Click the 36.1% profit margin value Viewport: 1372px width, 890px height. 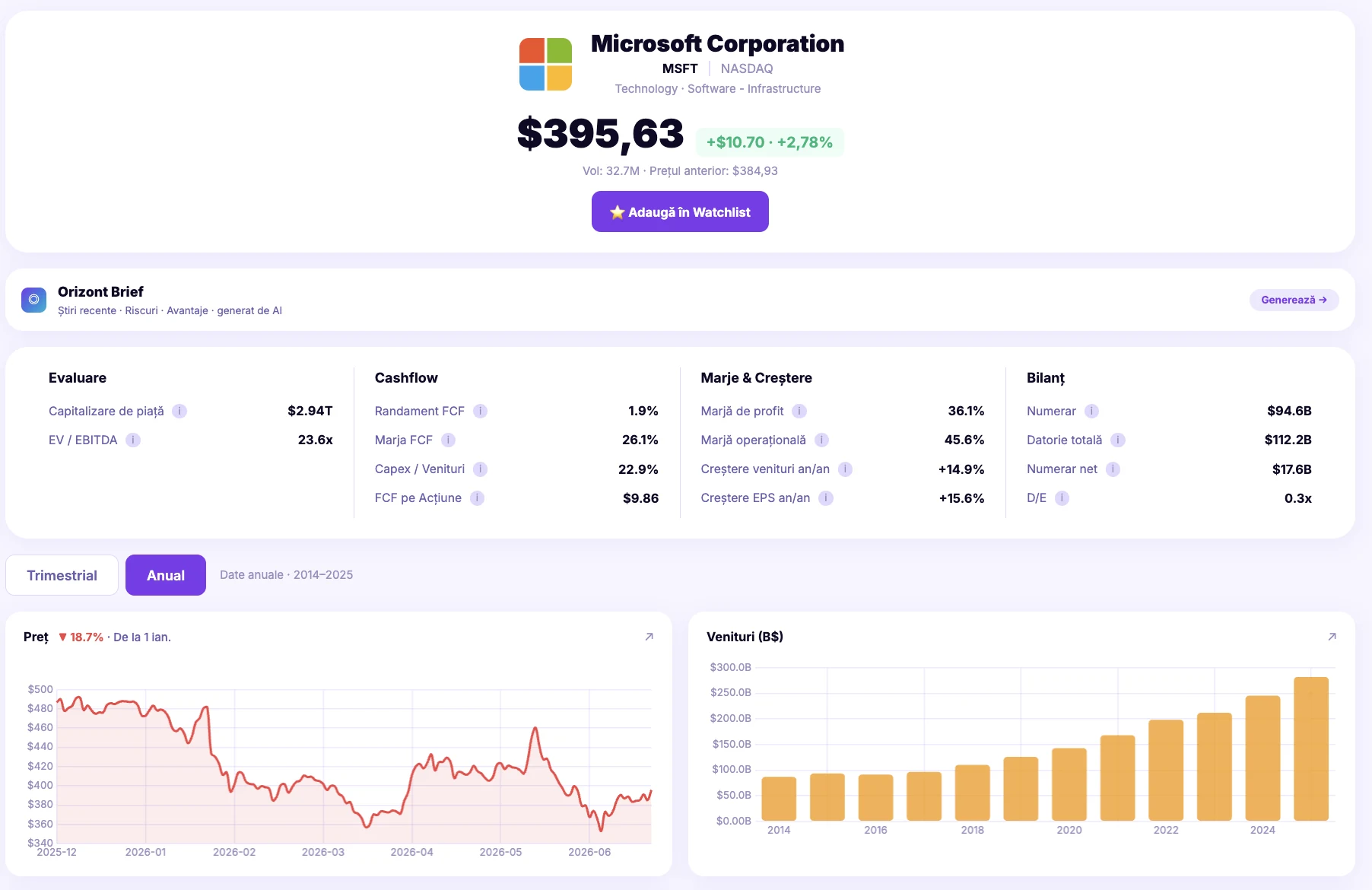tap(966, 411)
